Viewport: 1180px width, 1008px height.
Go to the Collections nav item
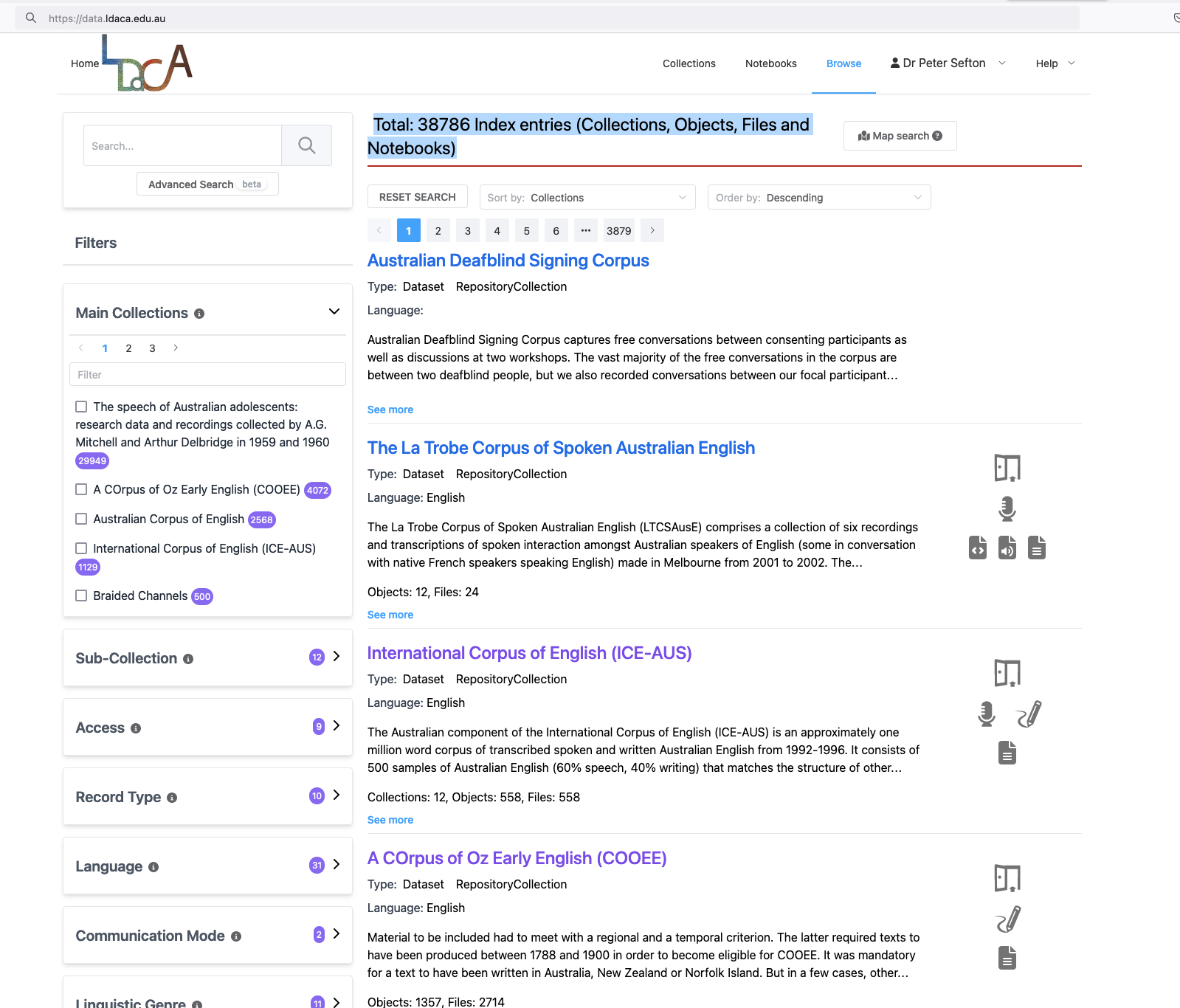click(x=689, y=63)
